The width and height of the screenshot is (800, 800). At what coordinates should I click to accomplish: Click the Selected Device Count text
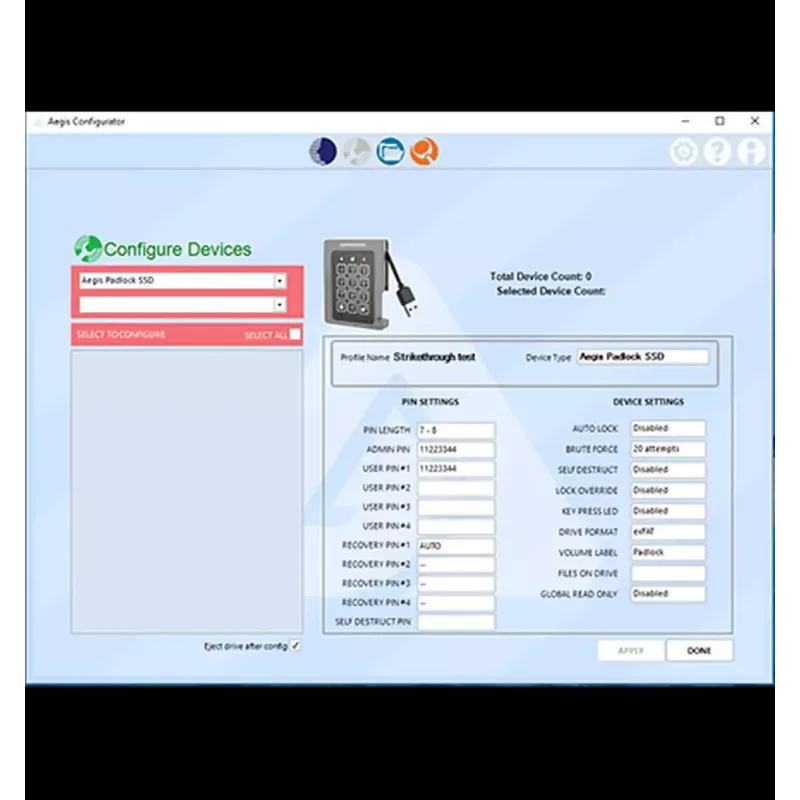coord(551,291)
